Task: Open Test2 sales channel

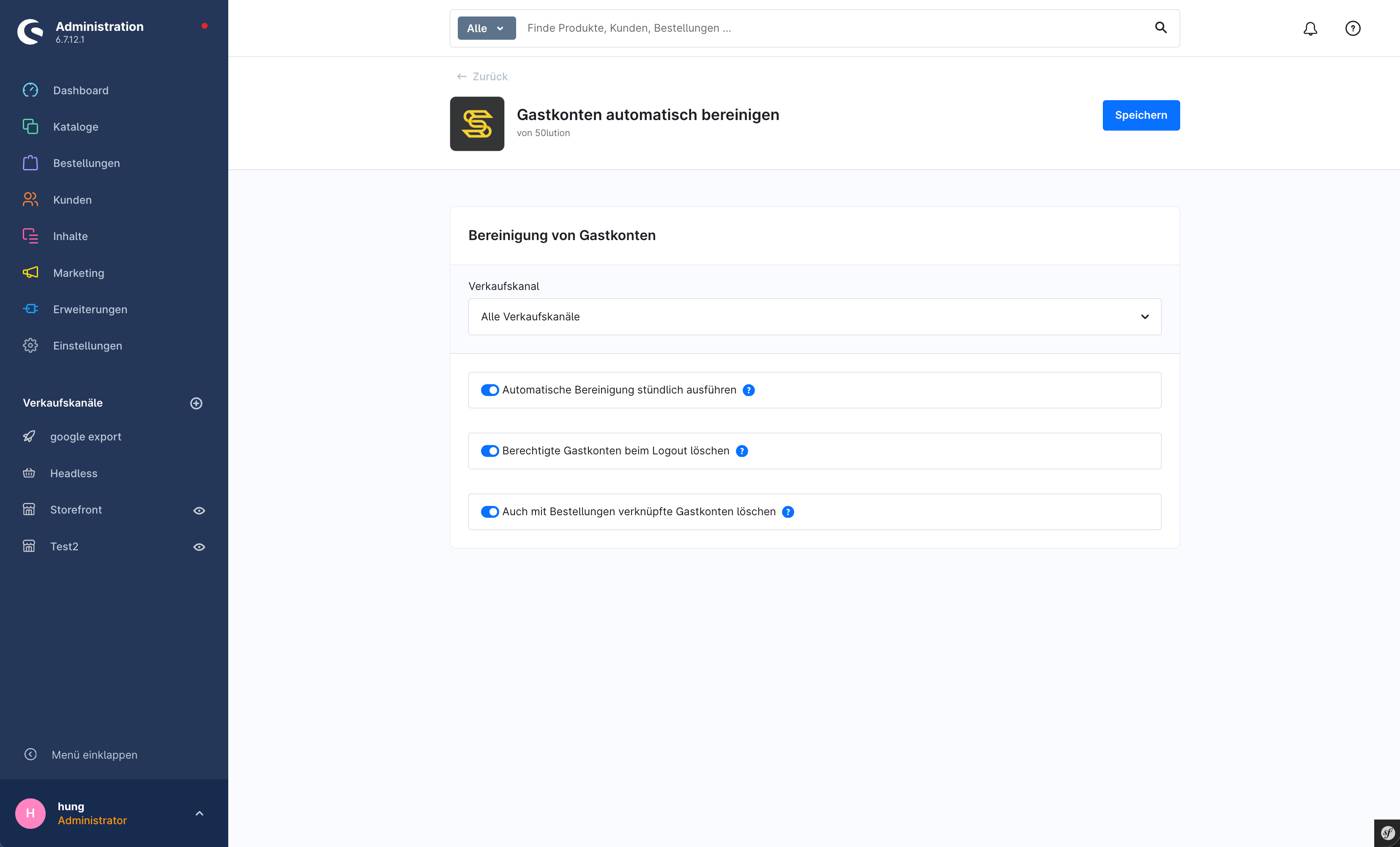Action: coord(64,546)
